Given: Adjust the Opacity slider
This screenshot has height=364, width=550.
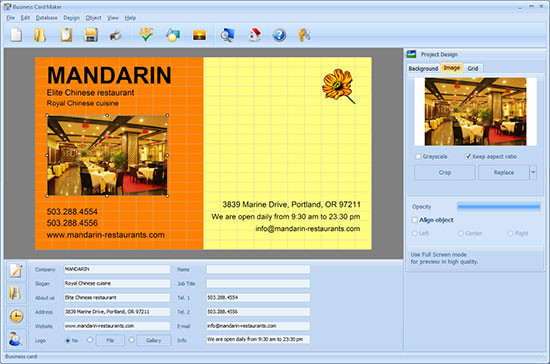Looking at the screenshot, I should coord(498,207).
